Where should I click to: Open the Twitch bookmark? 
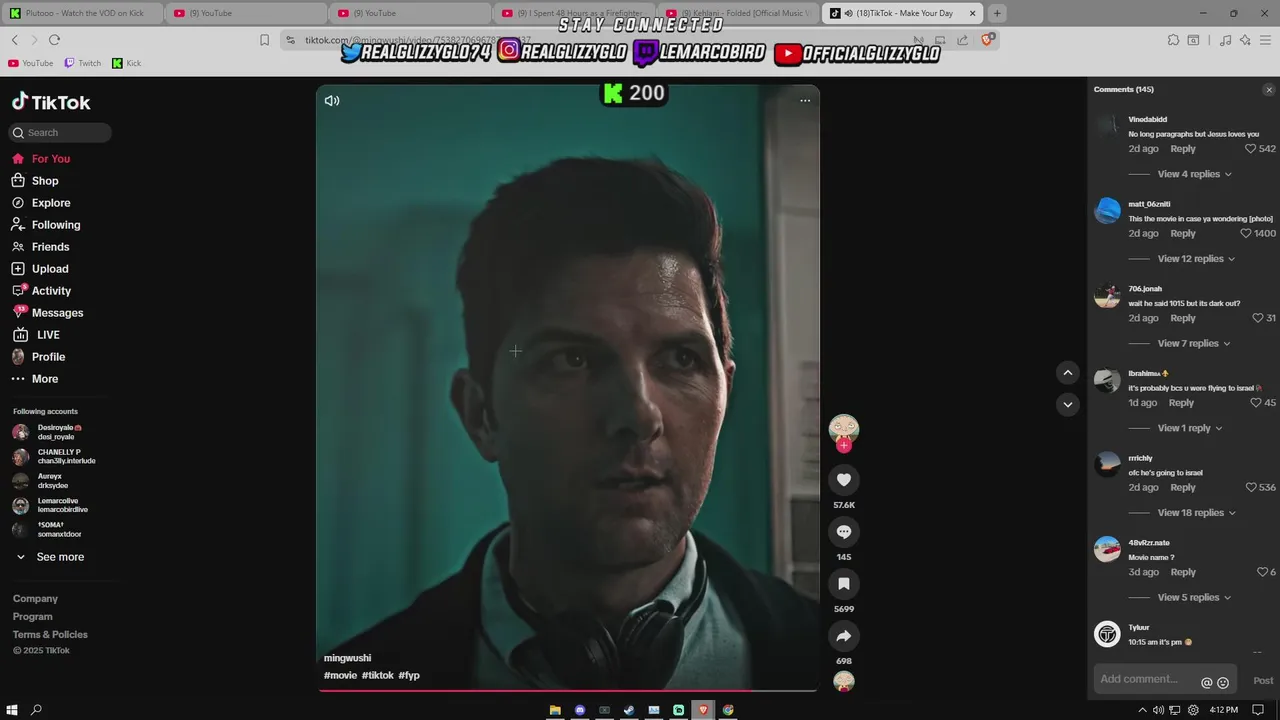83,63
